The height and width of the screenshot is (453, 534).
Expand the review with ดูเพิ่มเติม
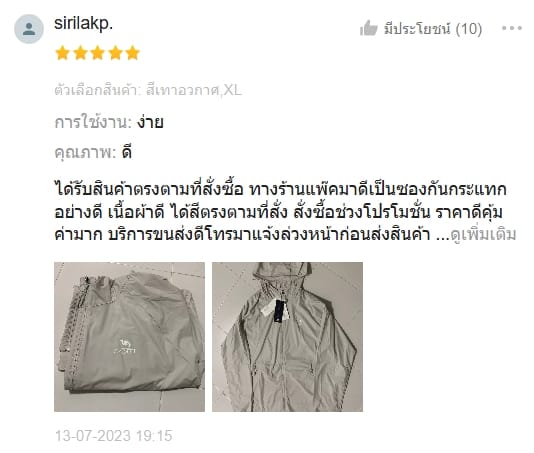[x=483, y=234]
